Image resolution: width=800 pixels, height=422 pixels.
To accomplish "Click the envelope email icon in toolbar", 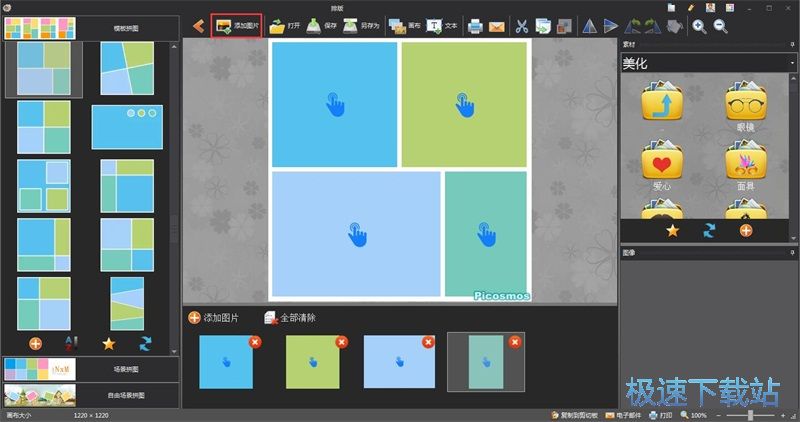I will click(496, 27).
